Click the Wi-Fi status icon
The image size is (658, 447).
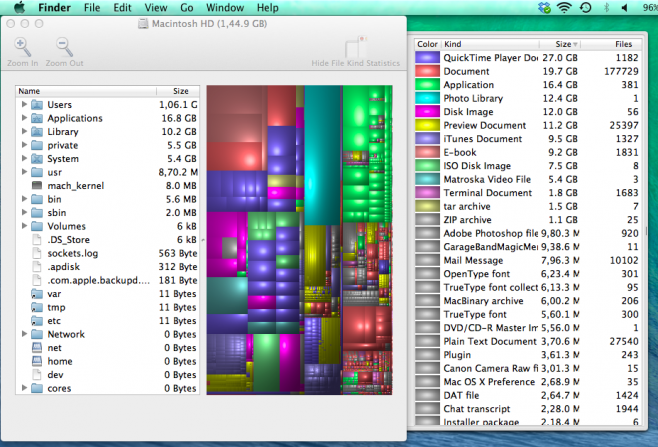pos(564,8)
